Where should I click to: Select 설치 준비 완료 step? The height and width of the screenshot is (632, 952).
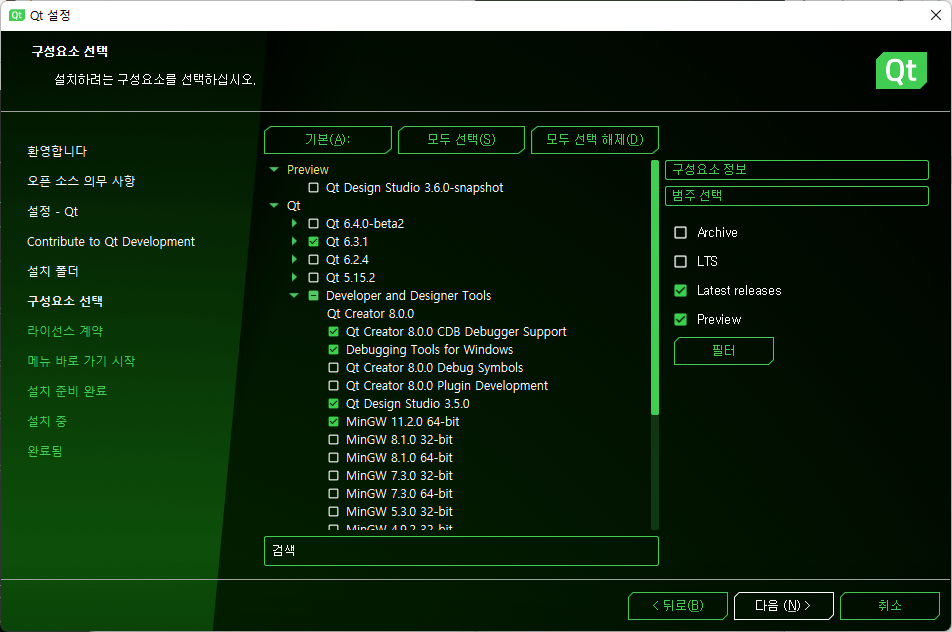(67, 391)
